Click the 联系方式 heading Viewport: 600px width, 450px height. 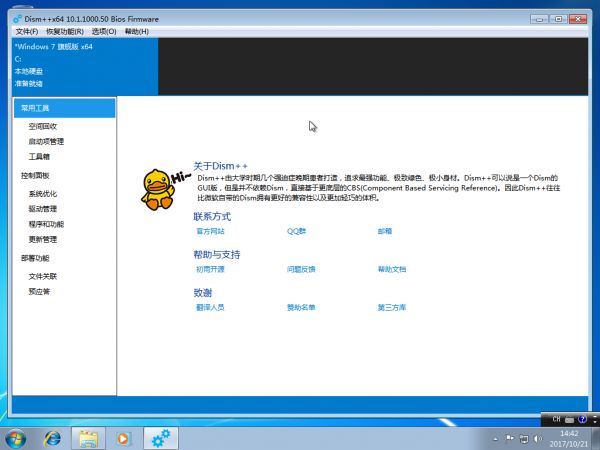[x=212, y=217]
